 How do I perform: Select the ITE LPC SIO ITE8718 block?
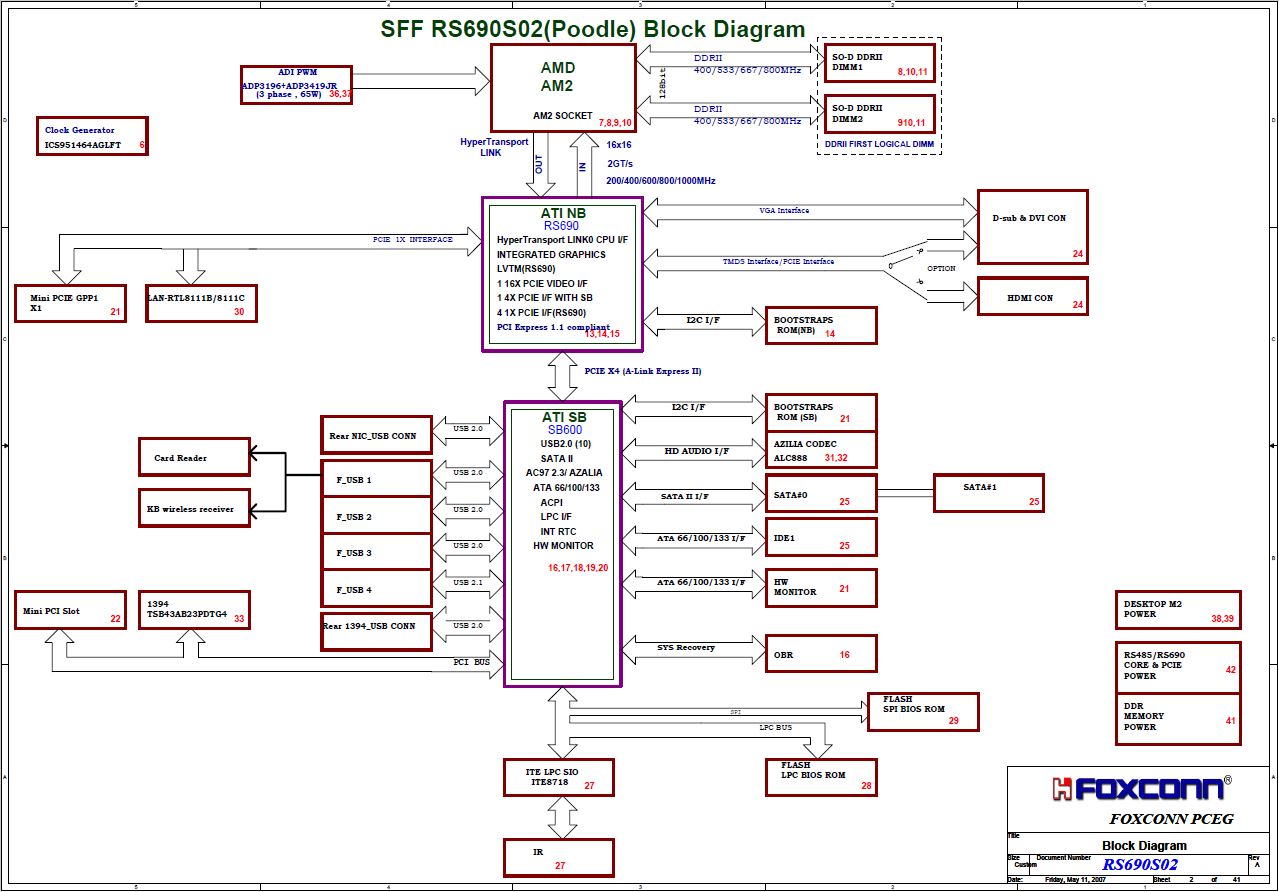(x=558, y=777)
